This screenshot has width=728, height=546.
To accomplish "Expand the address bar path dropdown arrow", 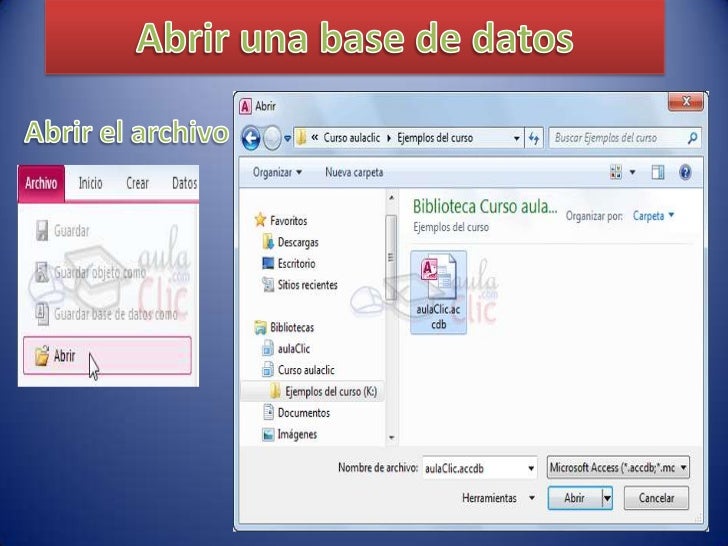I will (x=516, y=138).
